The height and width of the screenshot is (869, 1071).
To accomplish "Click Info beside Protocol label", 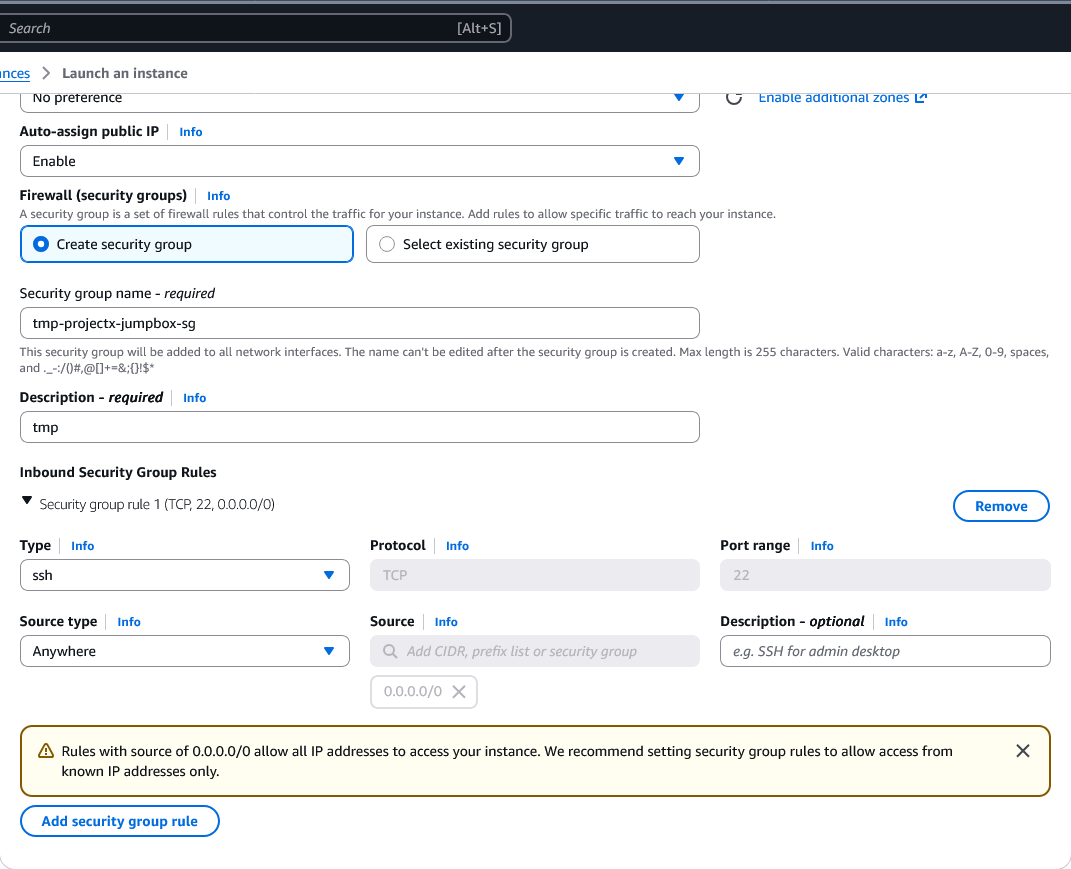I will (457, 546).
